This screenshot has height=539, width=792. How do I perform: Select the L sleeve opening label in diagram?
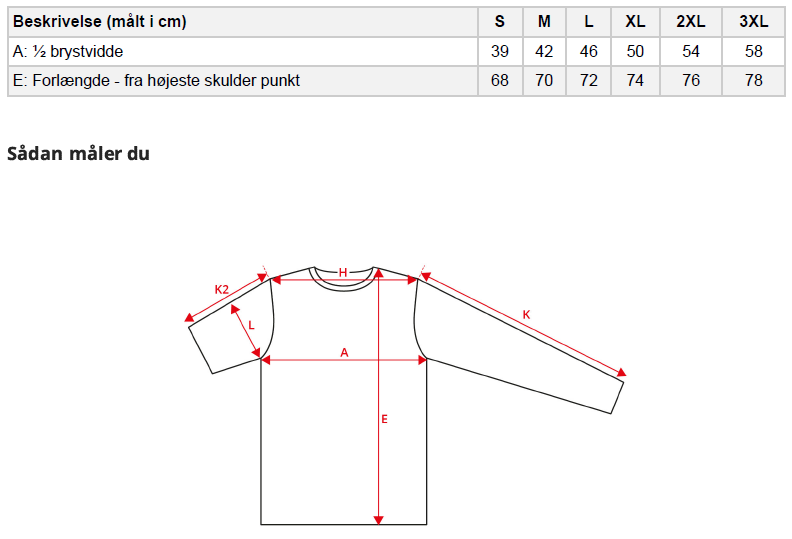(251, 325)
